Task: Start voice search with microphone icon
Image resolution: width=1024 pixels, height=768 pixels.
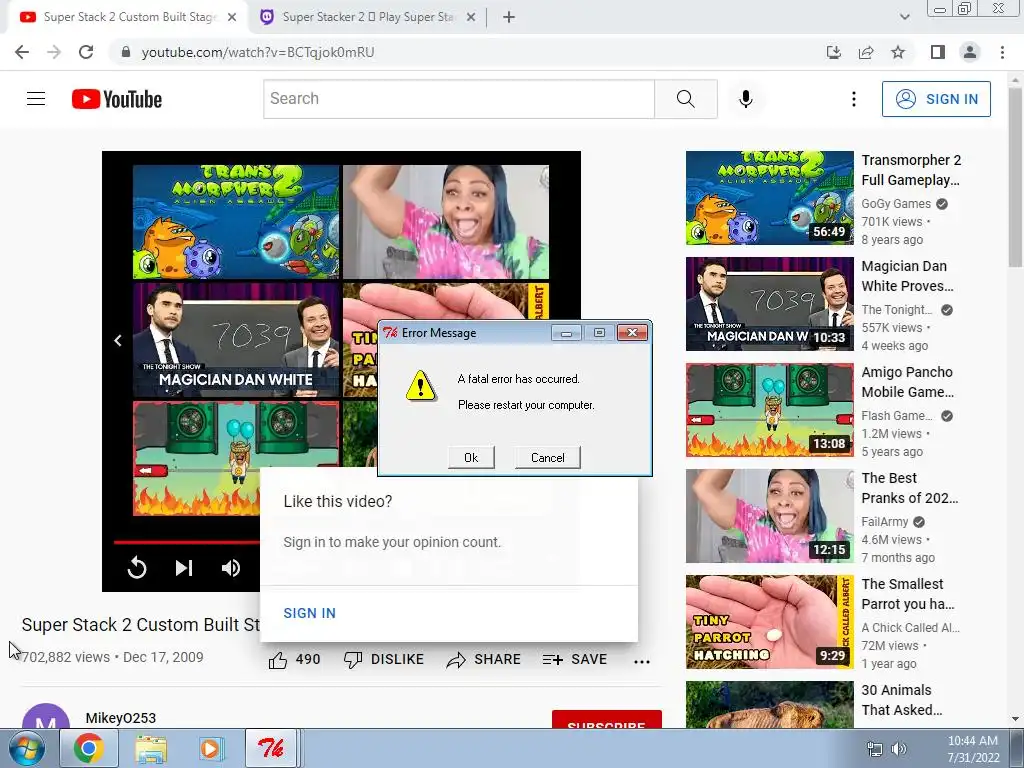Action: 745,99
